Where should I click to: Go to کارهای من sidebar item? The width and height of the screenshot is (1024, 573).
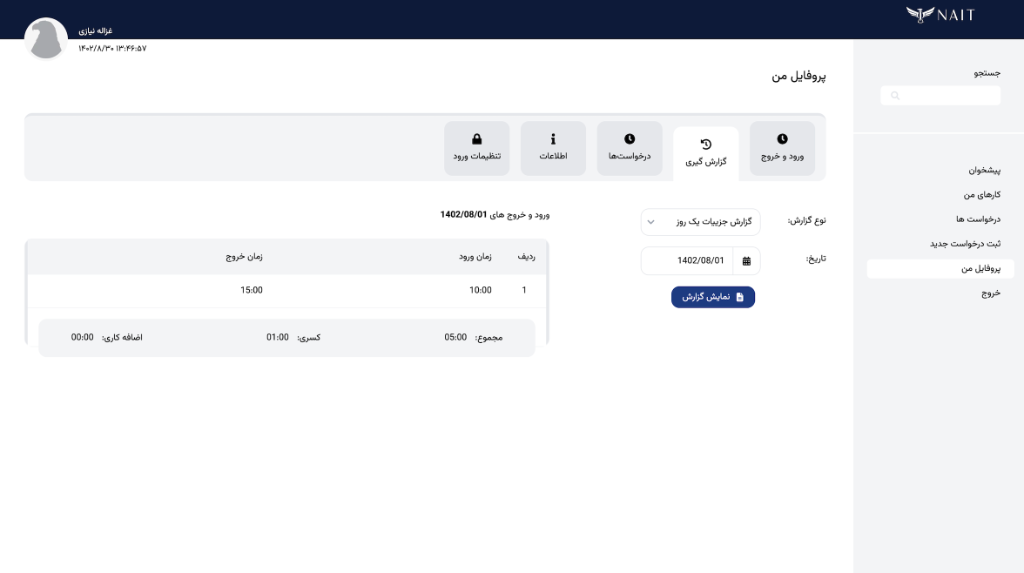(982, 195)
